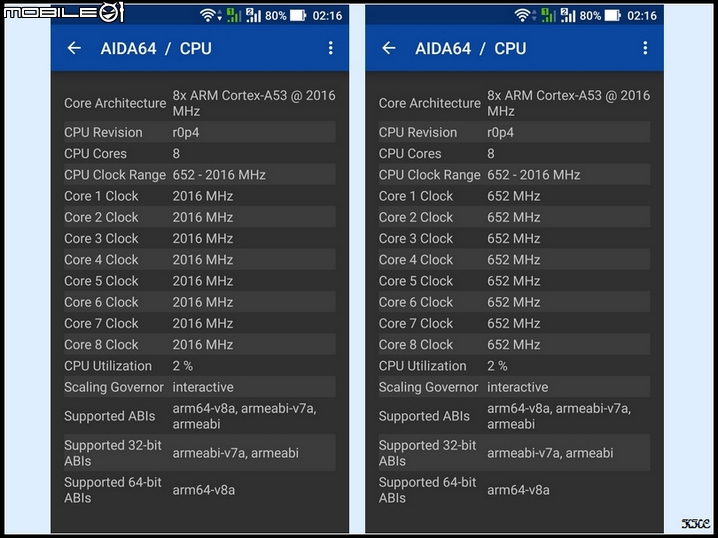Click CPU Utilization label on left phone

pos(108,366)
